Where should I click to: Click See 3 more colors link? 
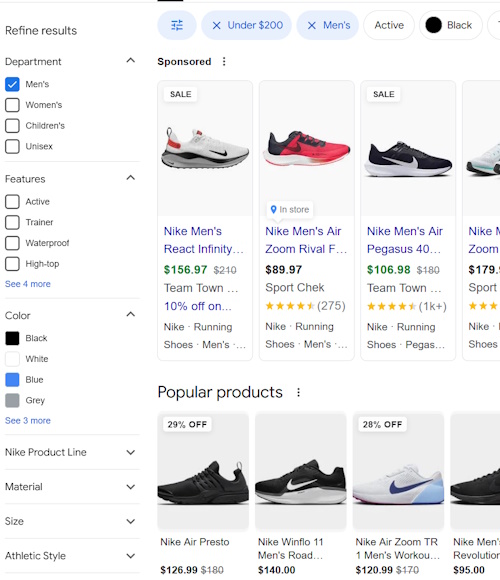[x=28, y=421]
